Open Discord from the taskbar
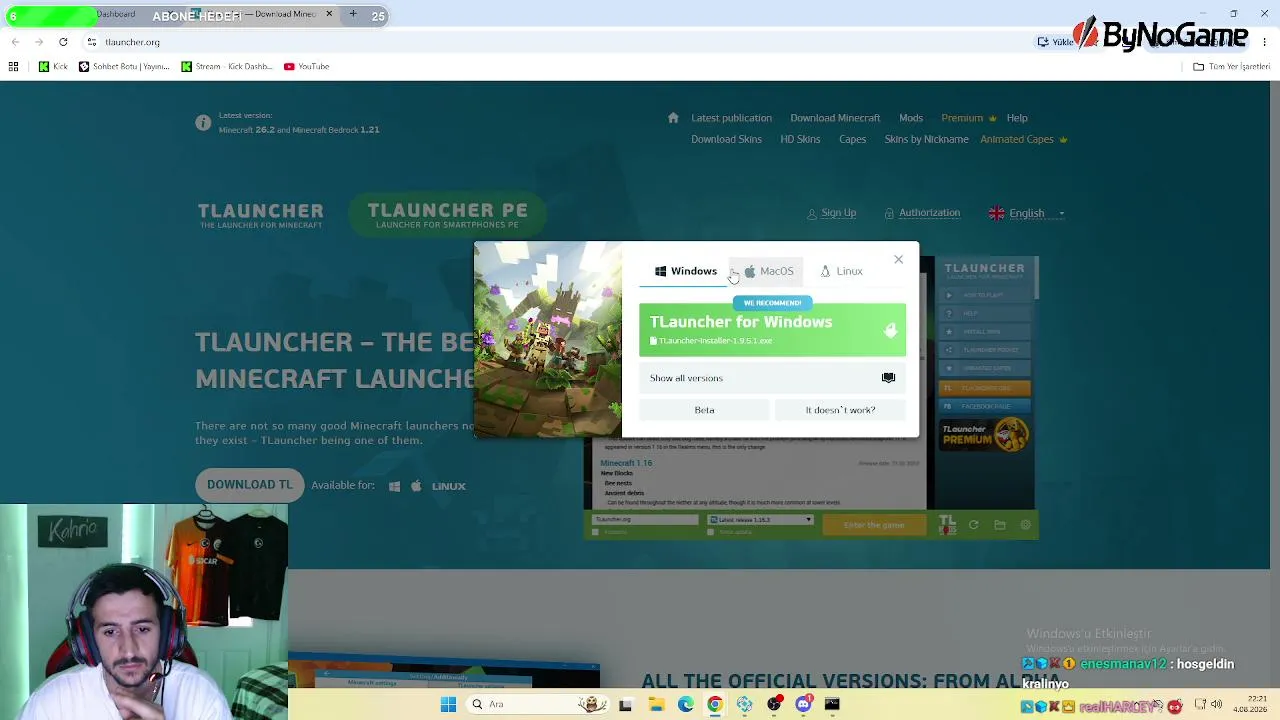Viewport: 1280px width, 720px height. [803, 704]
